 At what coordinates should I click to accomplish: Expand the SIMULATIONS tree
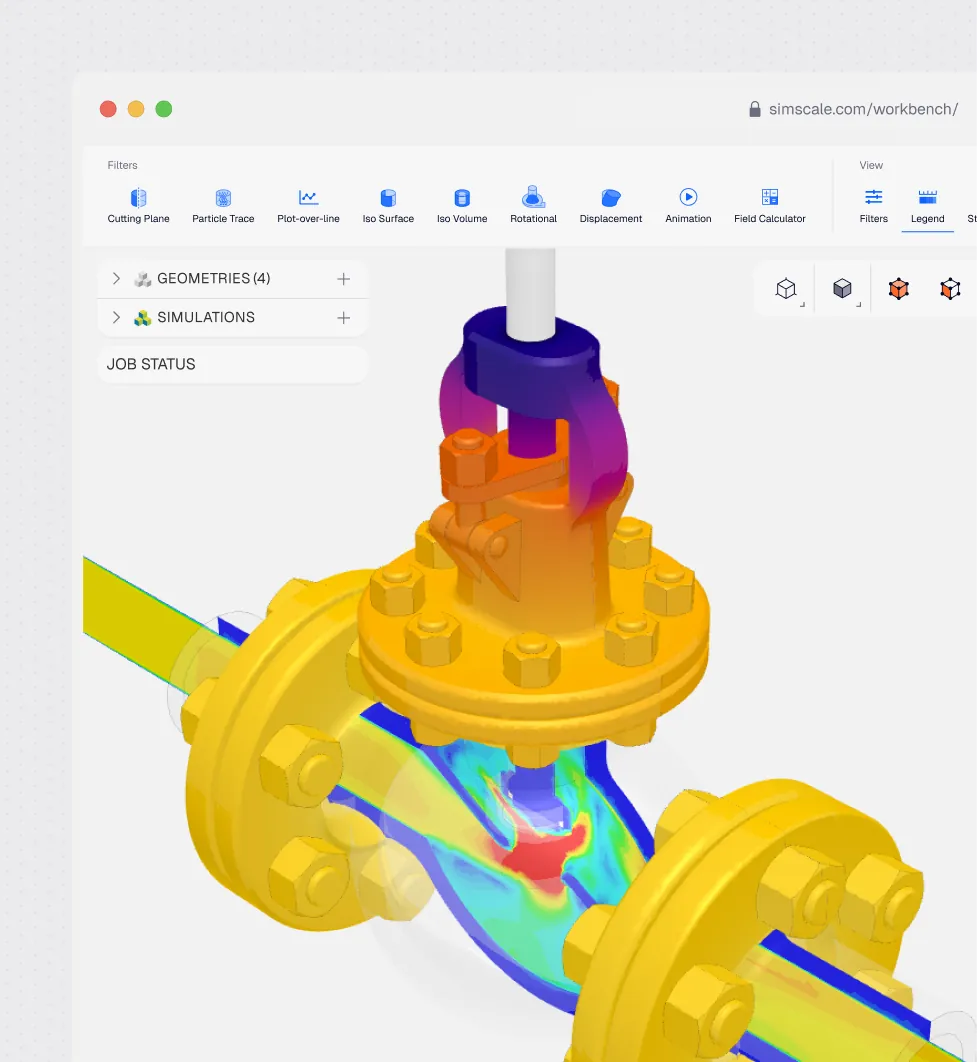116,317
